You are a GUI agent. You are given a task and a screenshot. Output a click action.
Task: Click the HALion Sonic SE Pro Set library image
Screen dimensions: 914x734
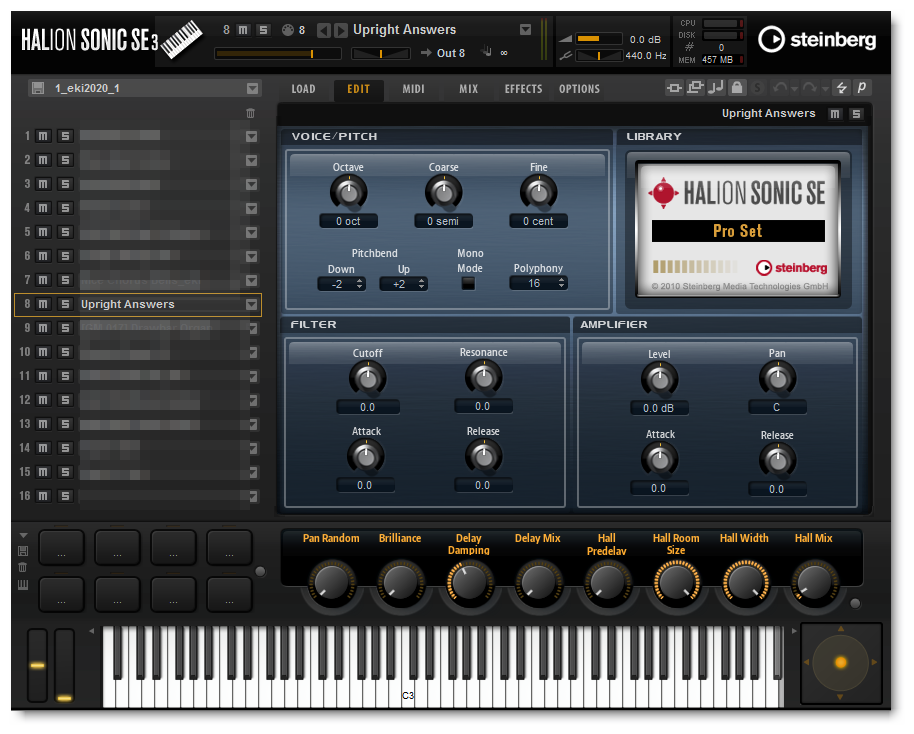739,229
